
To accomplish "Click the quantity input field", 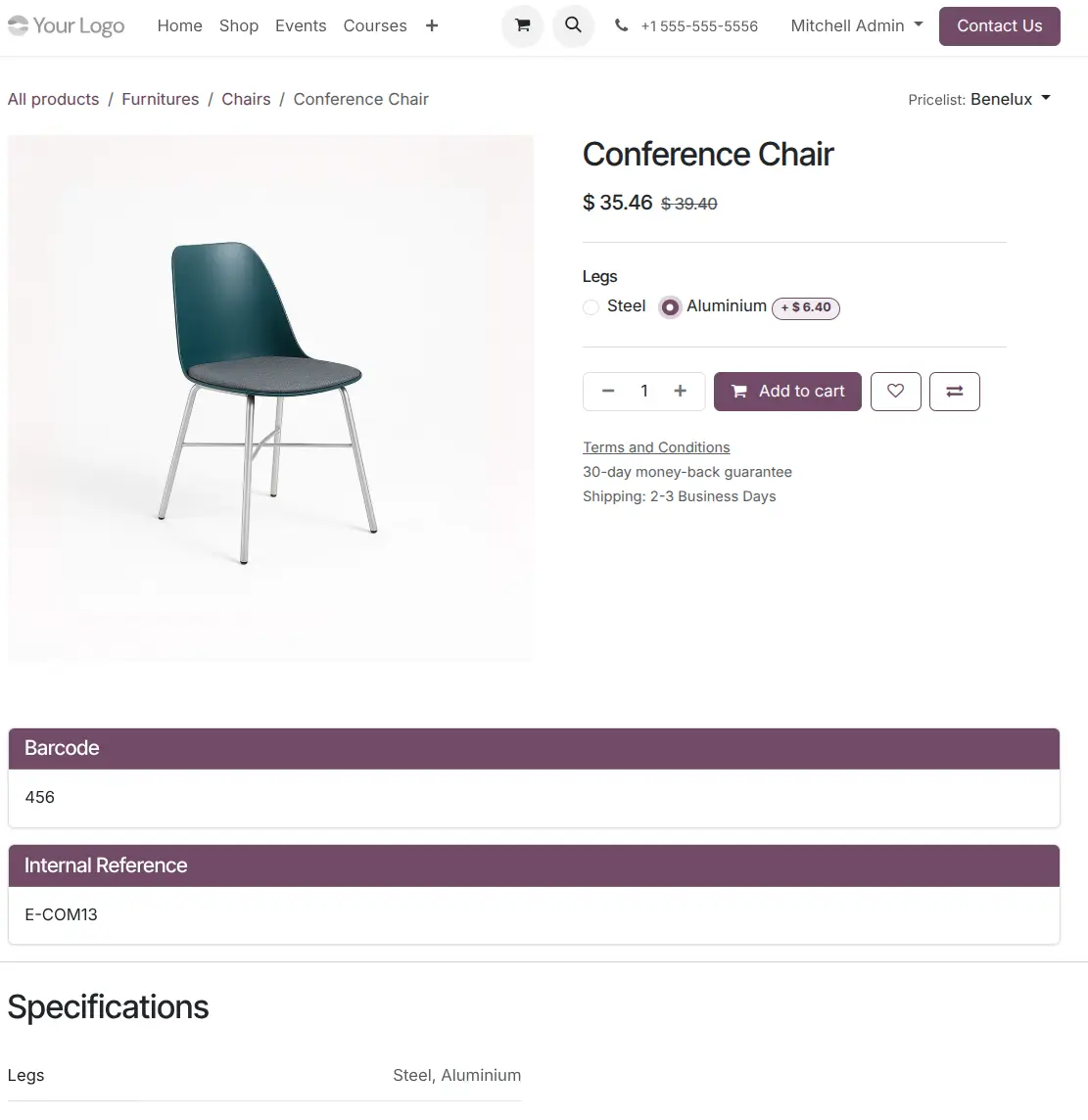I will coord(644,392).
